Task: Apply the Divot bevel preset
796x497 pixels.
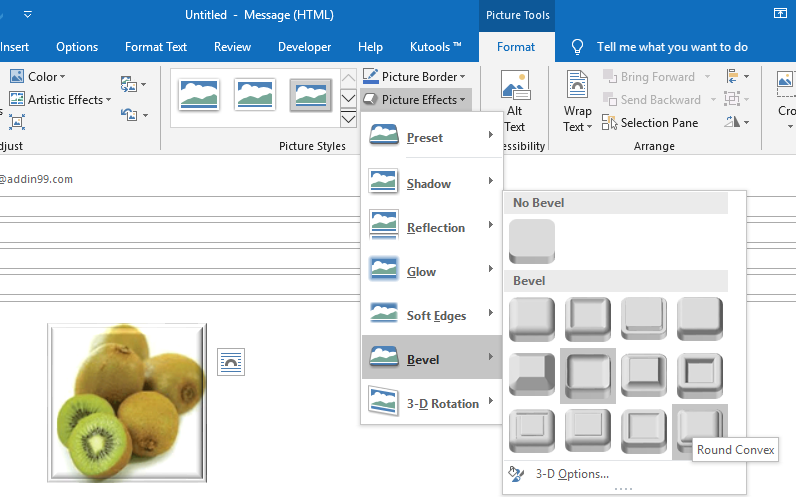Action: [532, 432]
